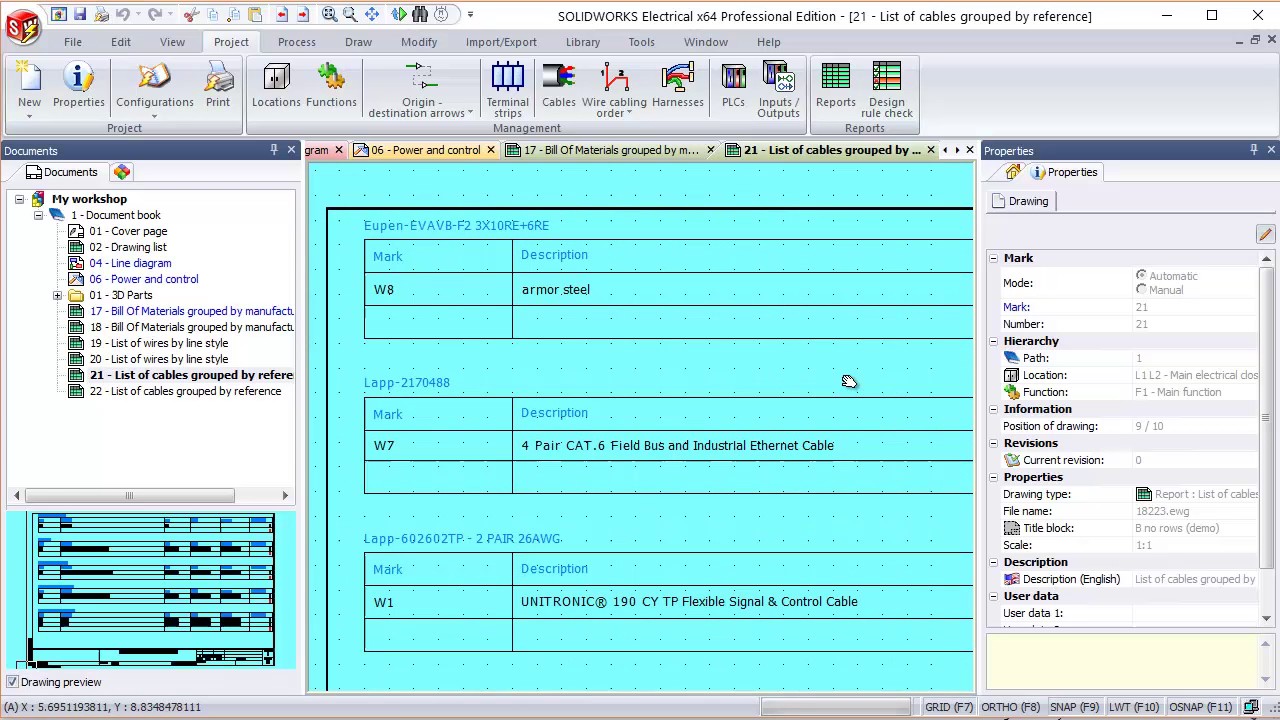Click the Pan move arrows icon

[x=372, y=15]
